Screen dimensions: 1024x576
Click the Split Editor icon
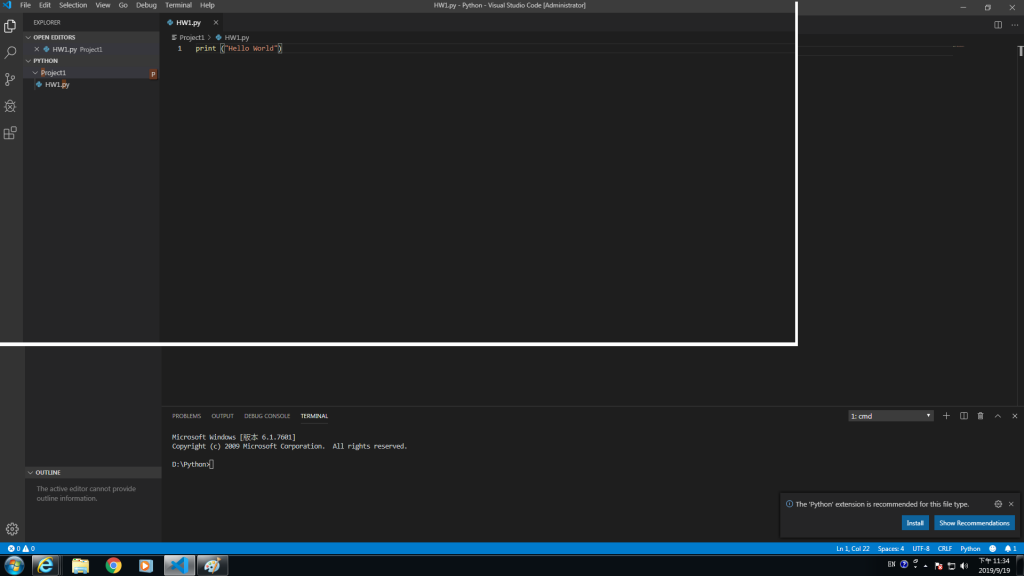[998, 25]
